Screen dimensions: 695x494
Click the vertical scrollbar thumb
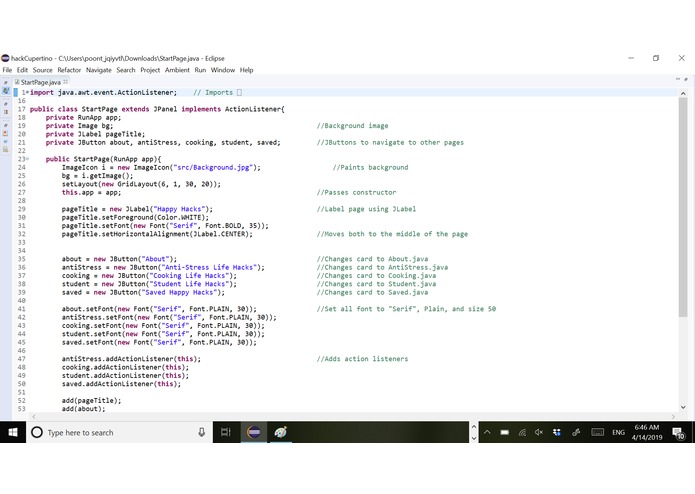(683, 207)
